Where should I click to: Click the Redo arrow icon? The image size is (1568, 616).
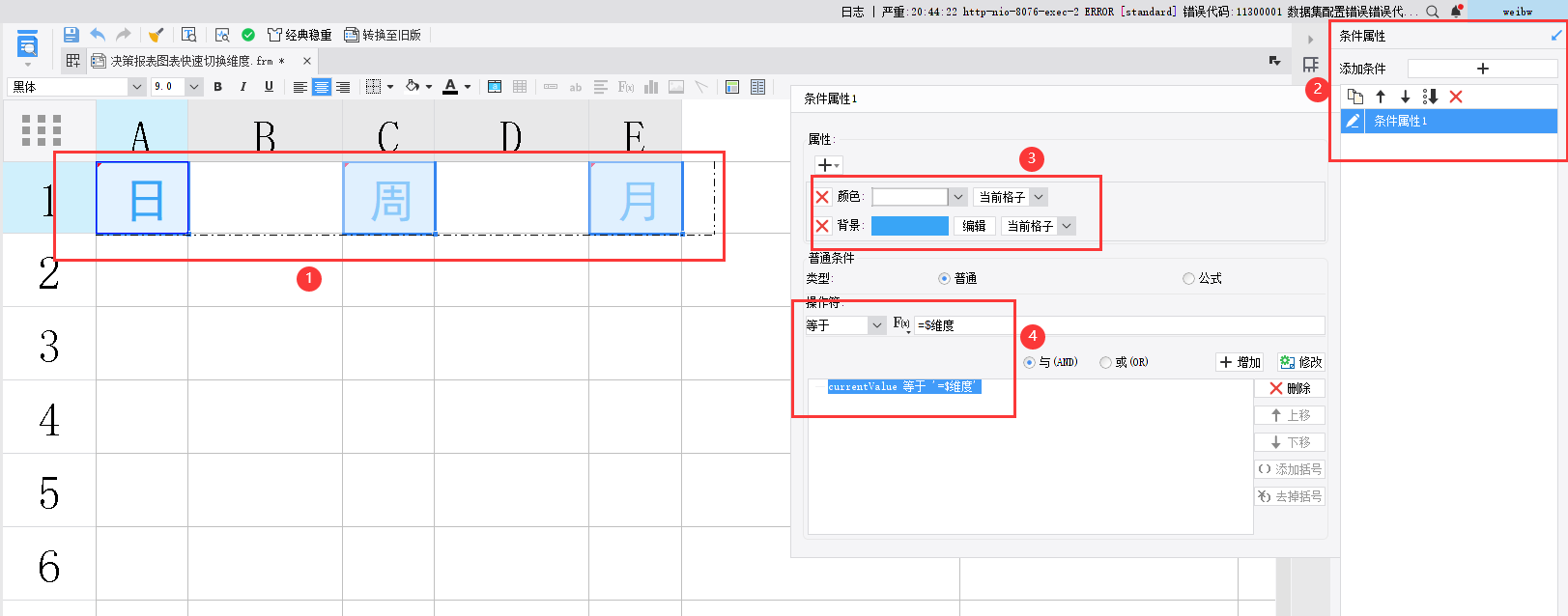pos(124,35)
